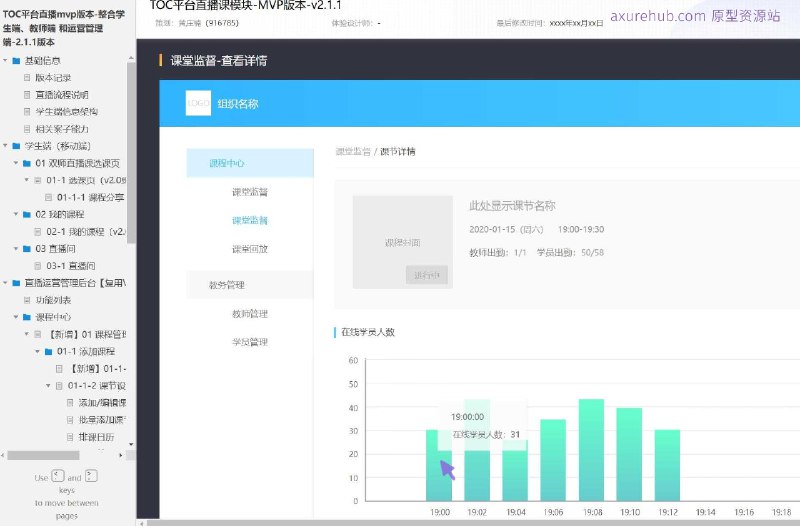Click the left arrow key icon hint
This screenshot has width=800, height=526.
pos(58,476)
